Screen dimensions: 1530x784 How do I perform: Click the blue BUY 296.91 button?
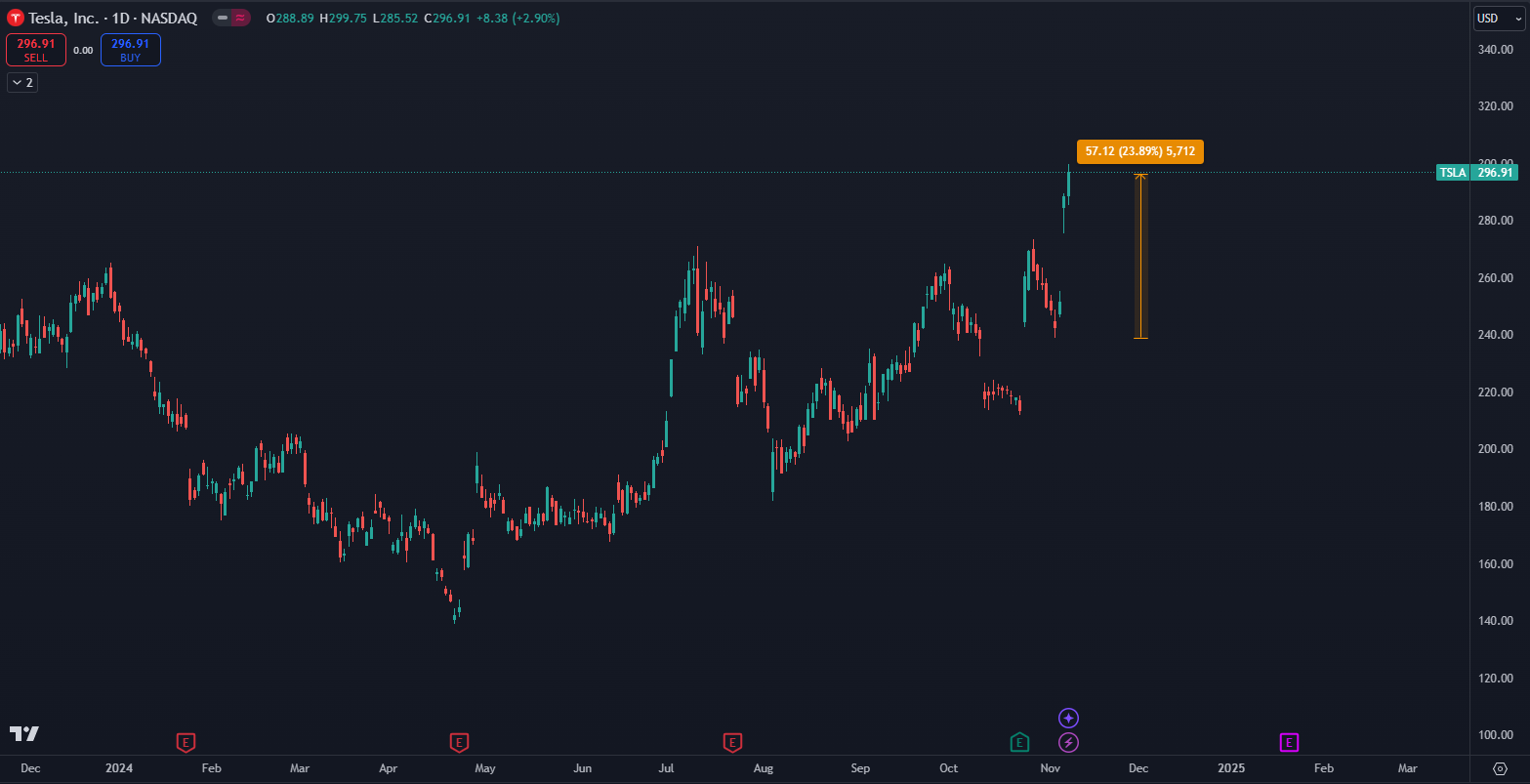(x=131, y=50)
